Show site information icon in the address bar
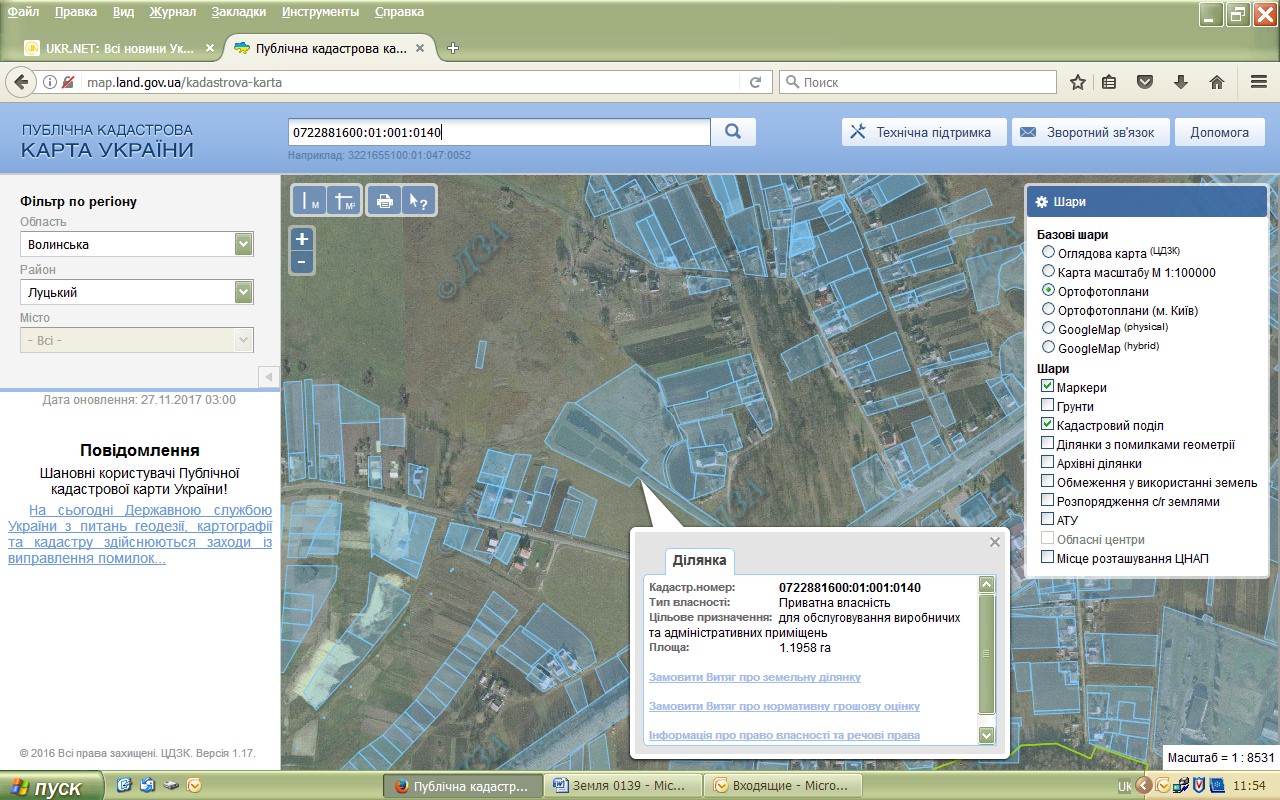 pyautogui.click(x=50, y=82)
